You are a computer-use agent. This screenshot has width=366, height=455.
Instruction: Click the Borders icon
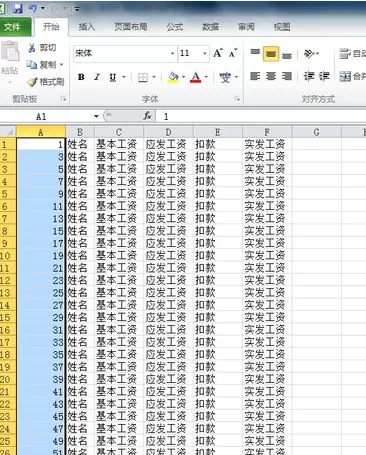tap(143, 78)
